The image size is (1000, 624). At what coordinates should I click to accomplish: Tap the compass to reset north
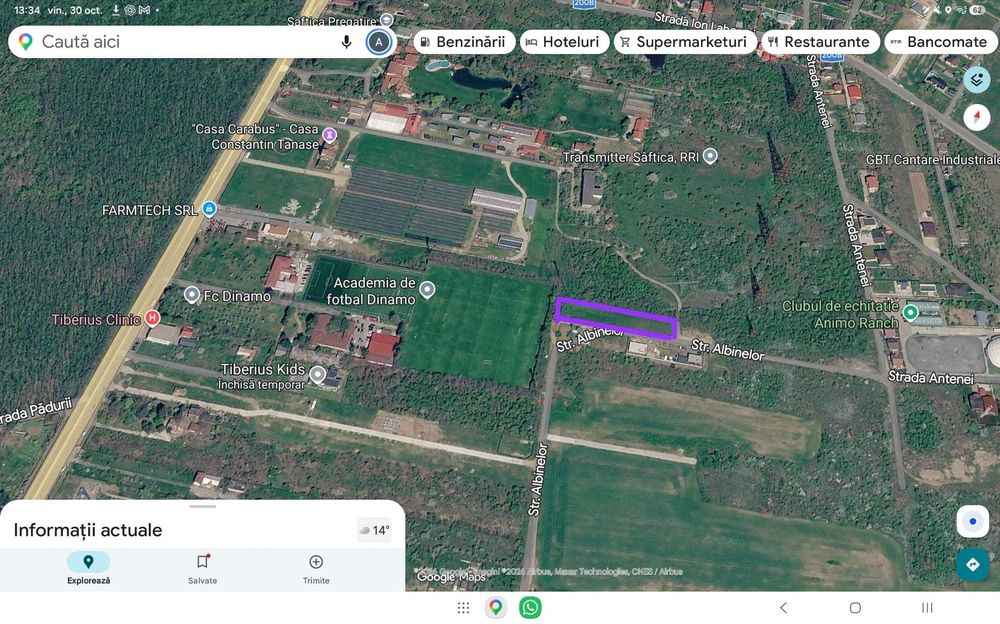(976, 118)
